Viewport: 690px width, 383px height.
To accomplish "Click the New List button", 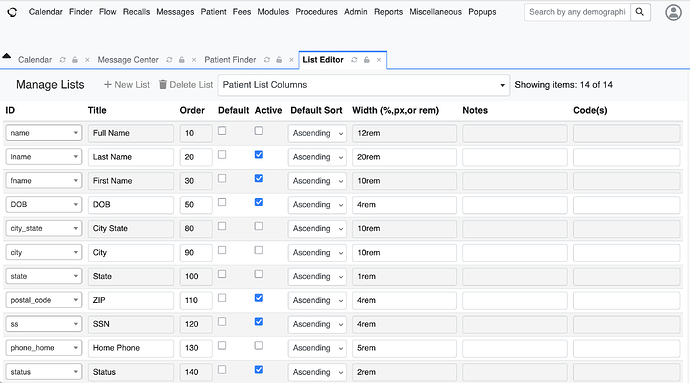I will coord(127,85).
